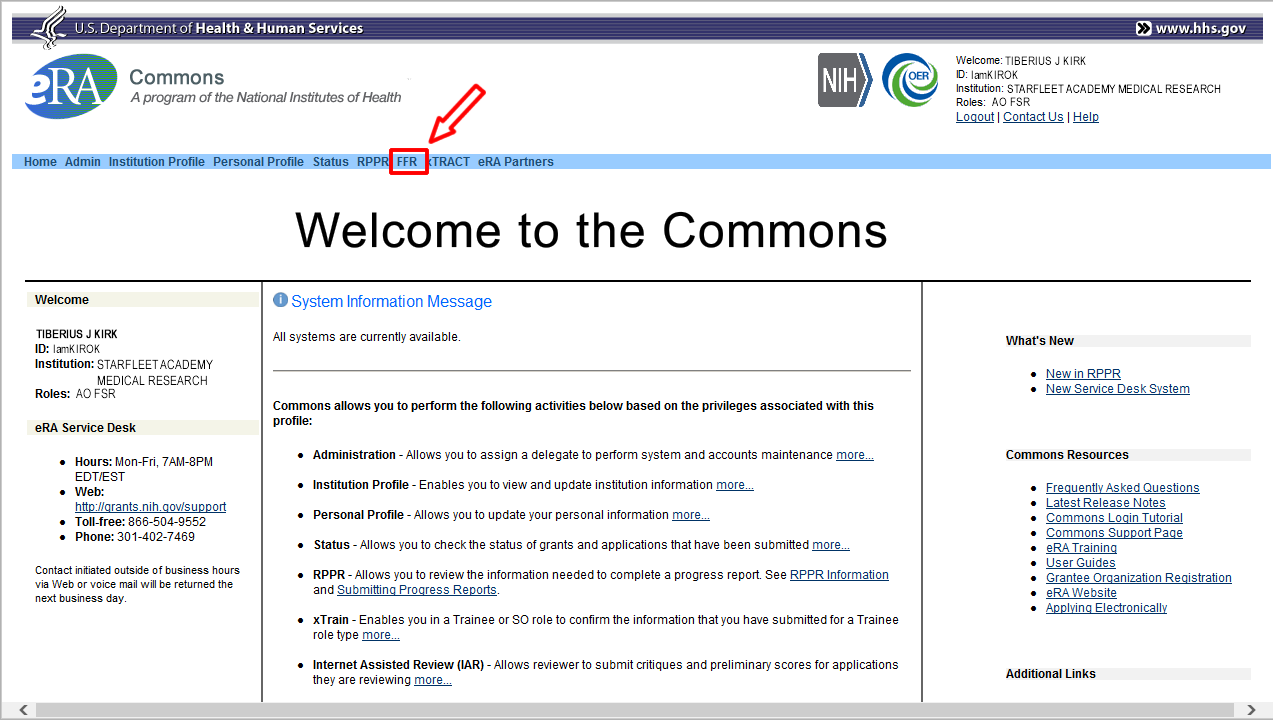Click the U.S. Department of Health & Human Services title
This screenshot has width=1273, height=720.
[218, 28]
